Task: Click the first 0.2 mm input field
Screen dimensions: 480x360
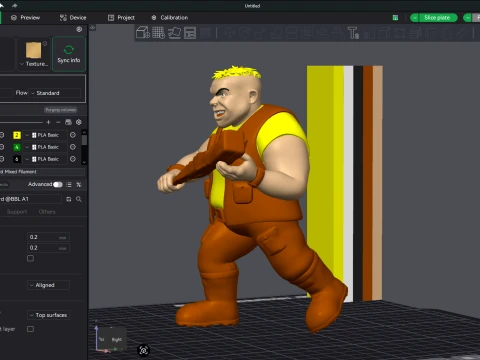Action: coord(48,237)
